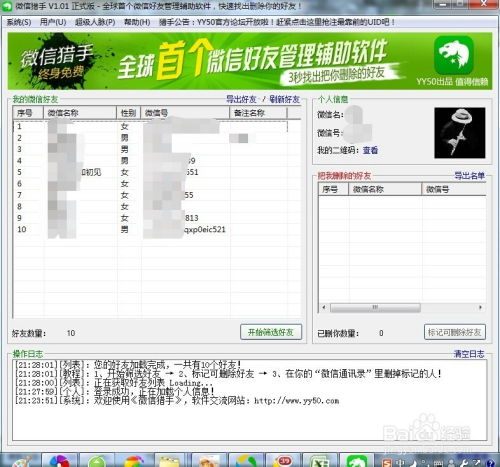Open the 超级人脉(P) menu

click(x=95, y=22)
